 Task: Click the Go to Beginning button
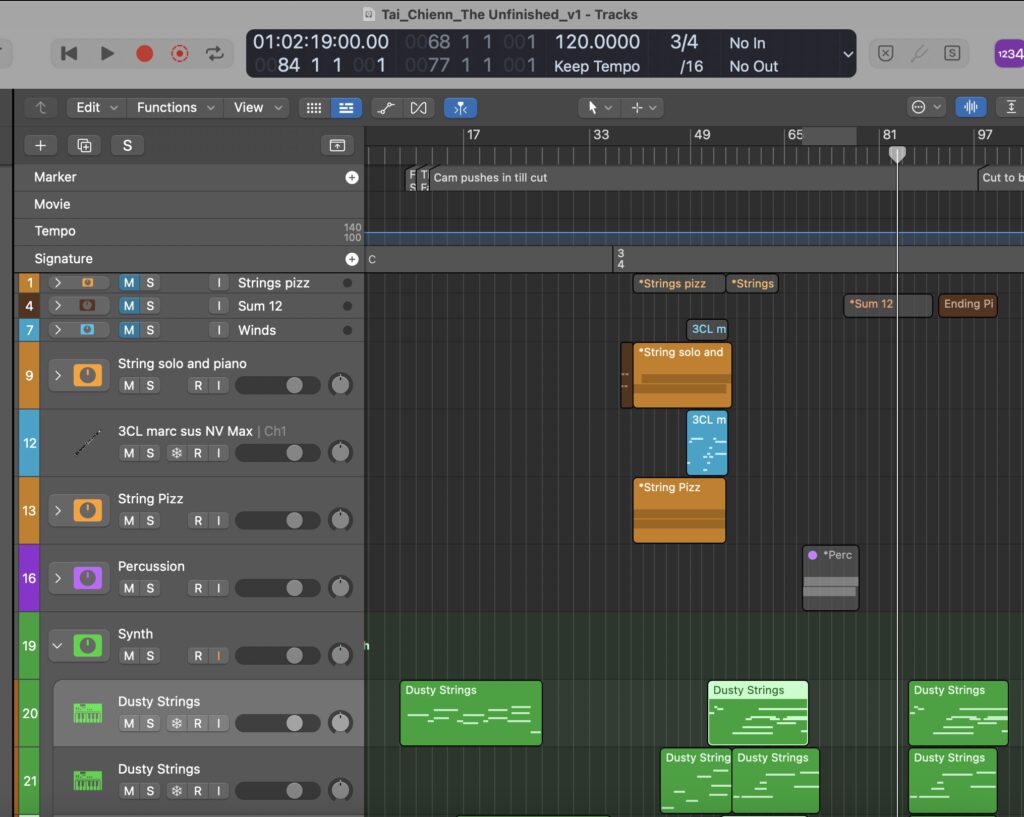[x=69, y=54]
